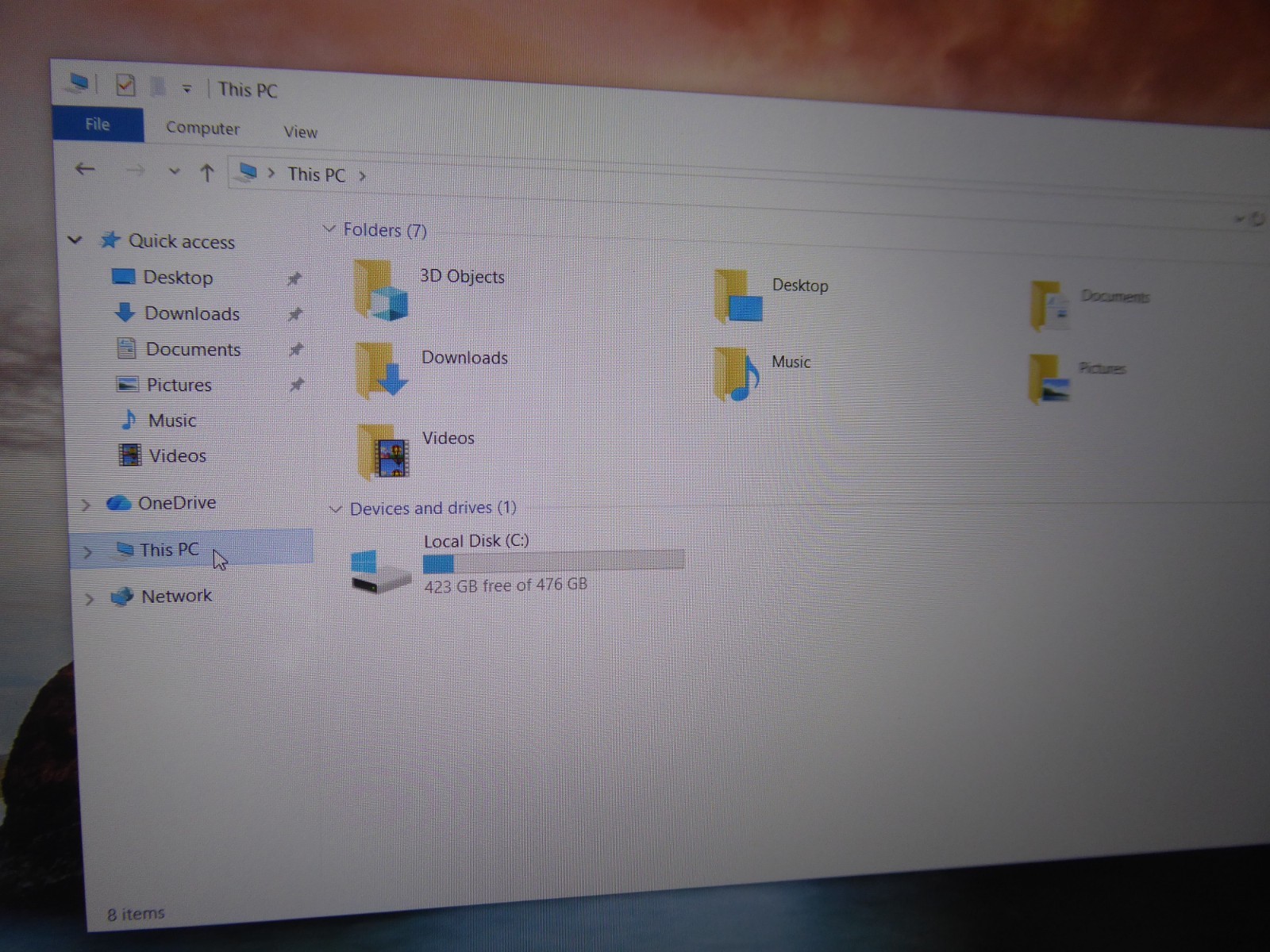Click the This PC window title icon

pyautogui.click(x=78, y=83)
